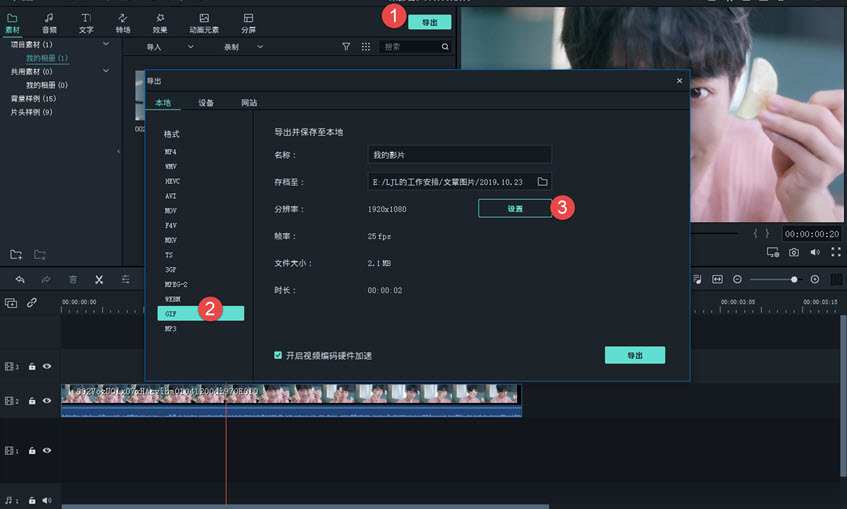This screenshot has width=847, height=509.
Task: Click the Export (导出) button in dialog
Action: [x=635, y=355]
